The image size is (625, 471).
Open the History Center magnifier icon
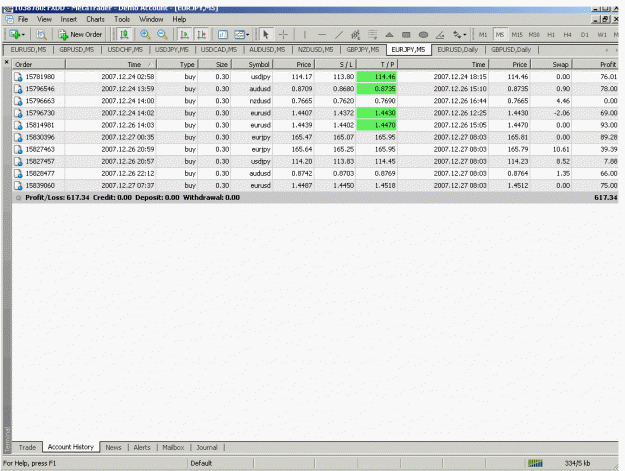pyautogui.click(x=41, y=35)
